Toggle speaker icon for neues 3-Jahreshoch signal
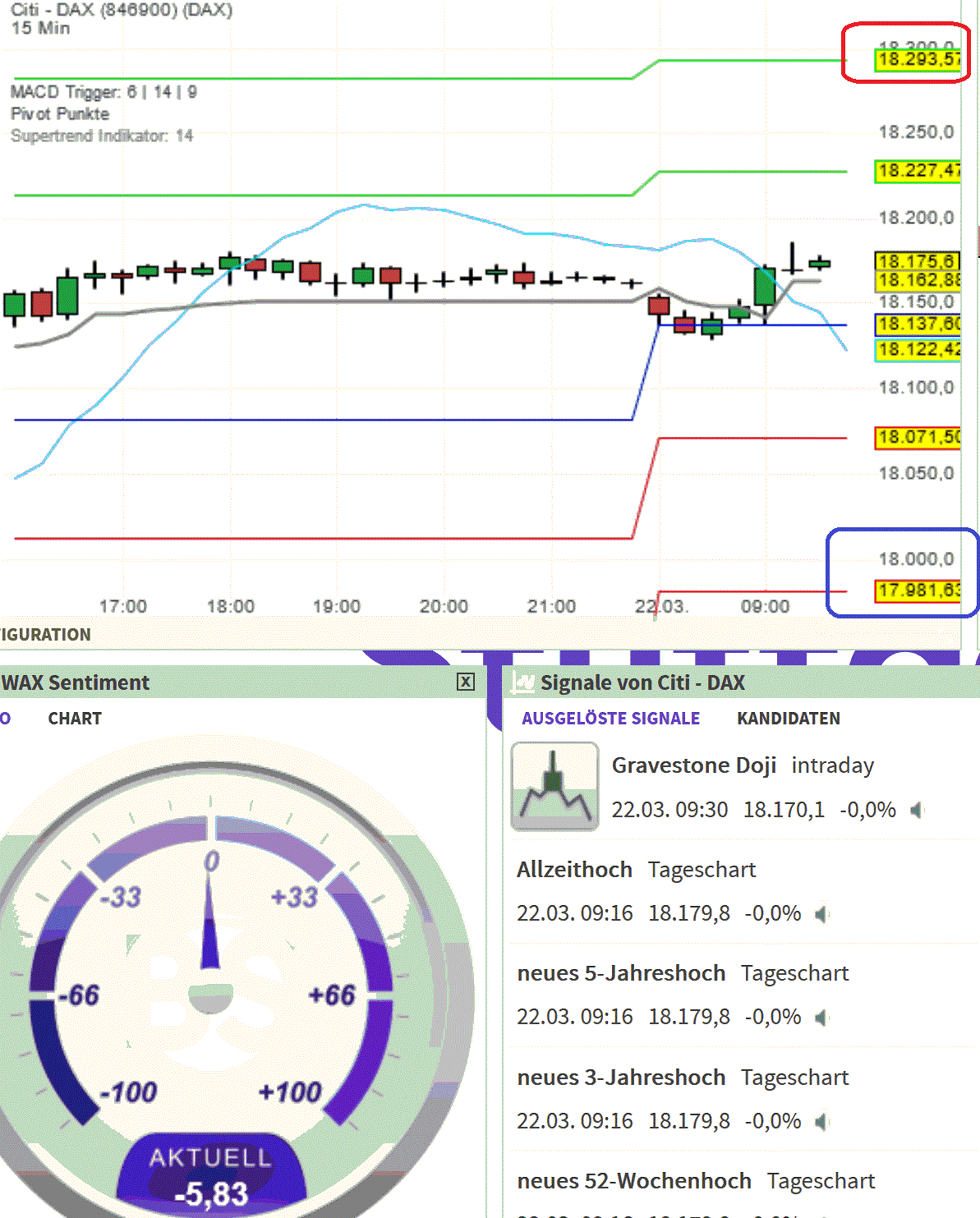Screen dimensions: 980x1218 821,1122
